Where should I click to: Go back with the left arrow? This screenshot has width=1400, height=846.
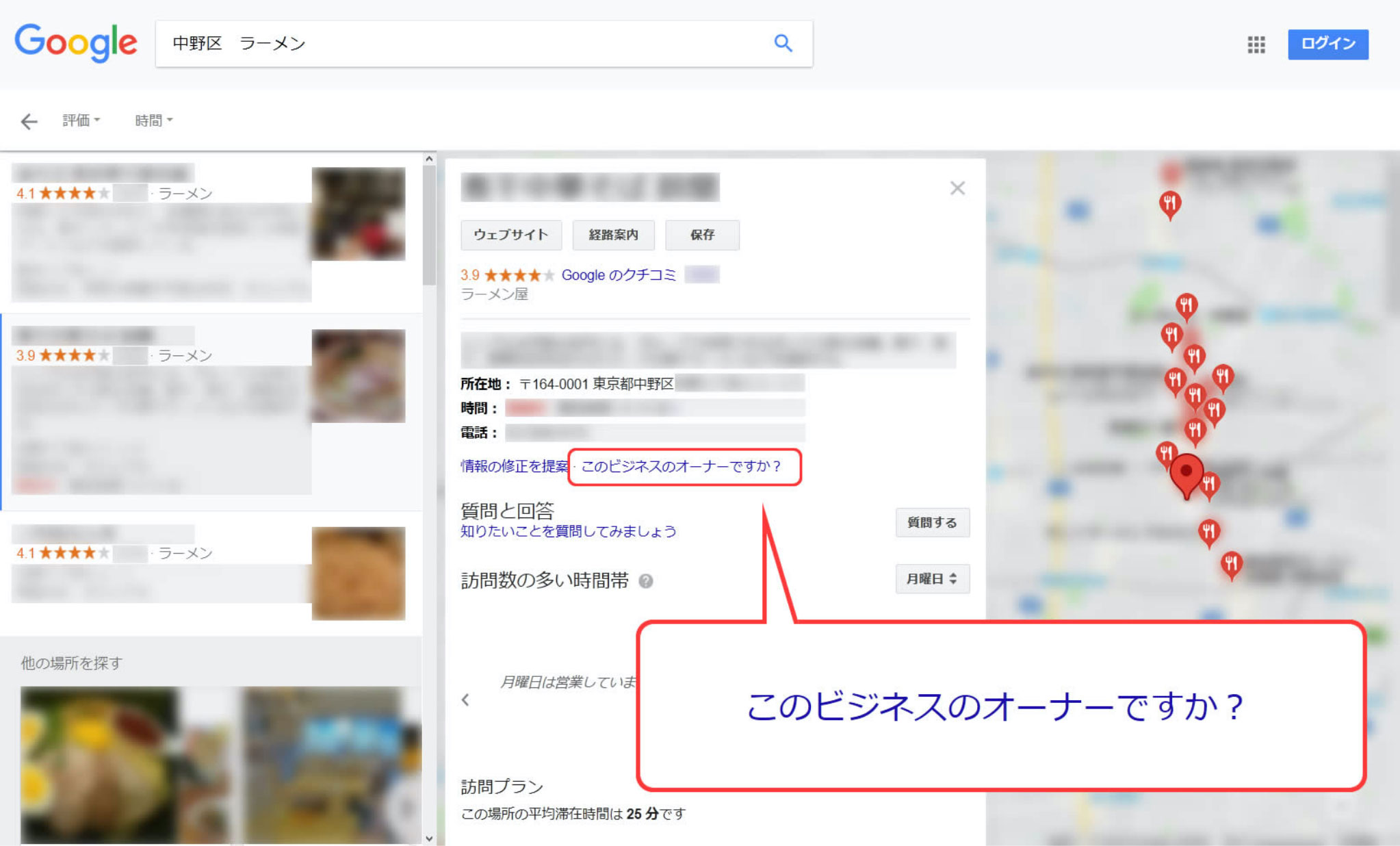tap(29, 121)
